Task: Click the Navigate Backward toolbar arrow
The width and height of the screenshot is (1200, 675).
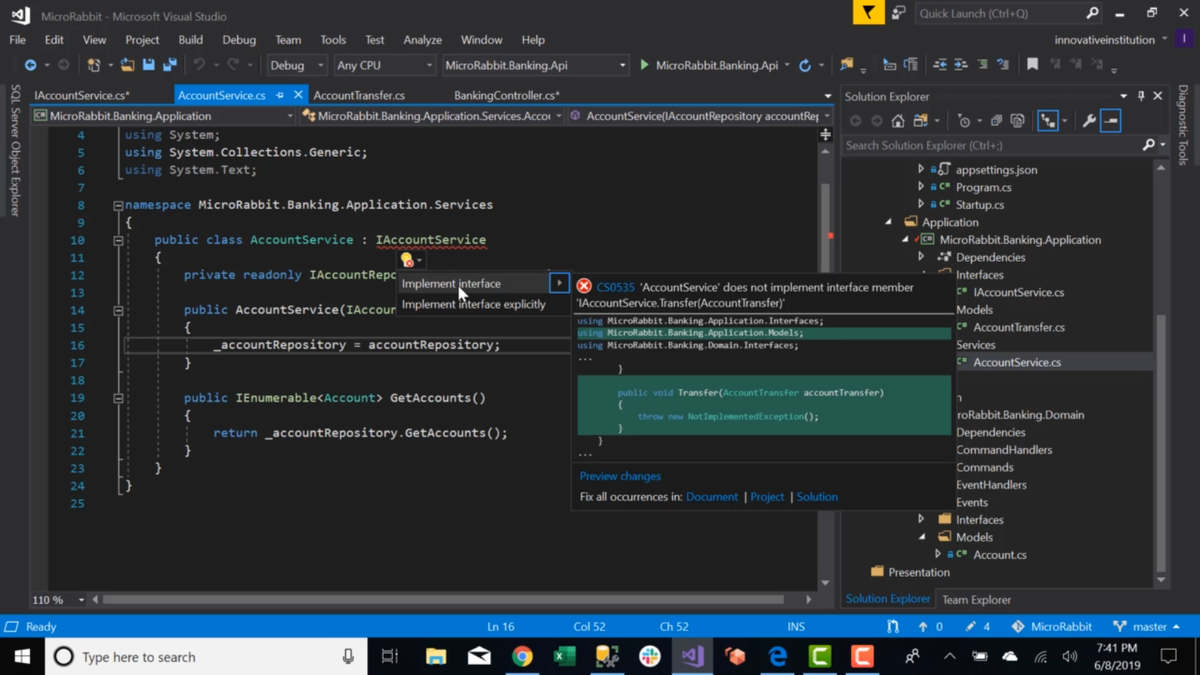Action: pyautogui.click(x=30, y=65)
